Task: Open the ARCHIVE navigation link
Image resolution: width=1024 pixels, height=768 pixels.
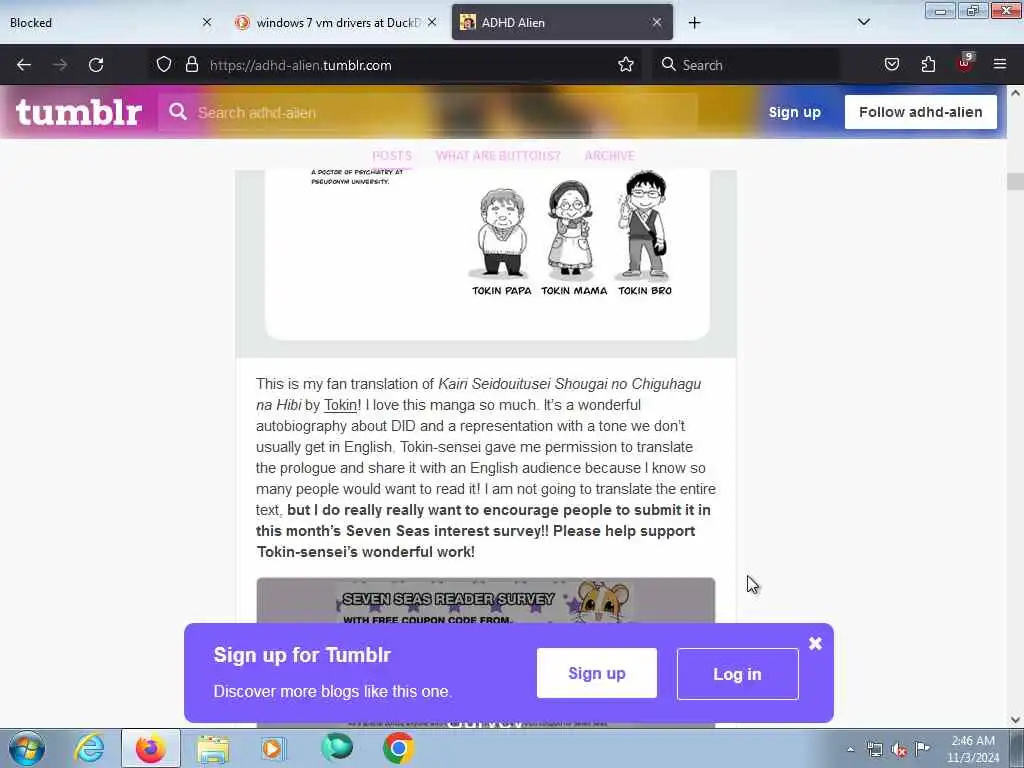Action: click(609, 155)
